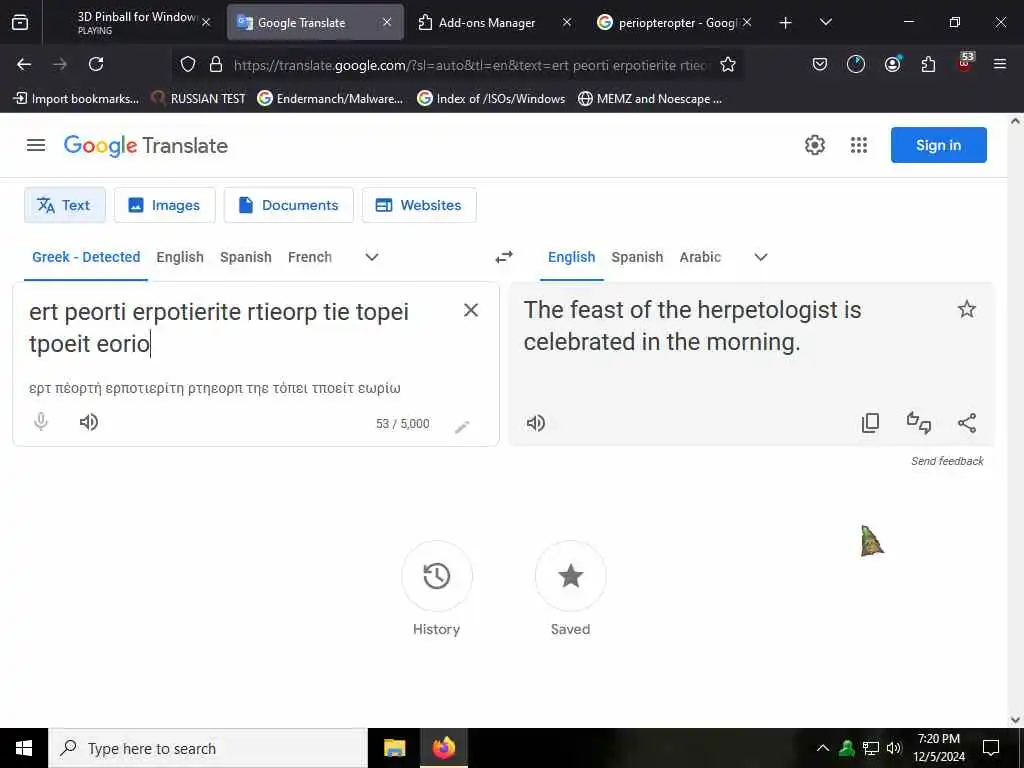Viewport: 1024px width, 768px height.
Task: Open the Firefox account icon
Action: click(892, 64)
